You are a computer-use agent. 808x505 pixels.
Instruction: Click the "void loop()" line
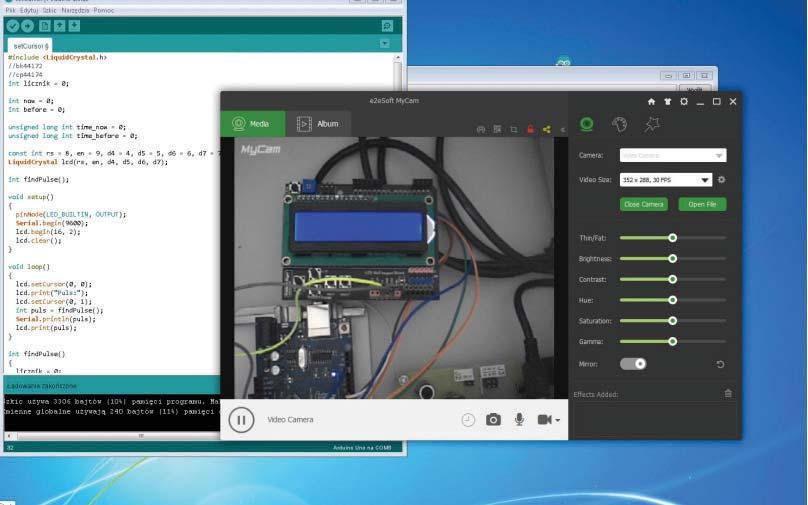pos(29,267)
